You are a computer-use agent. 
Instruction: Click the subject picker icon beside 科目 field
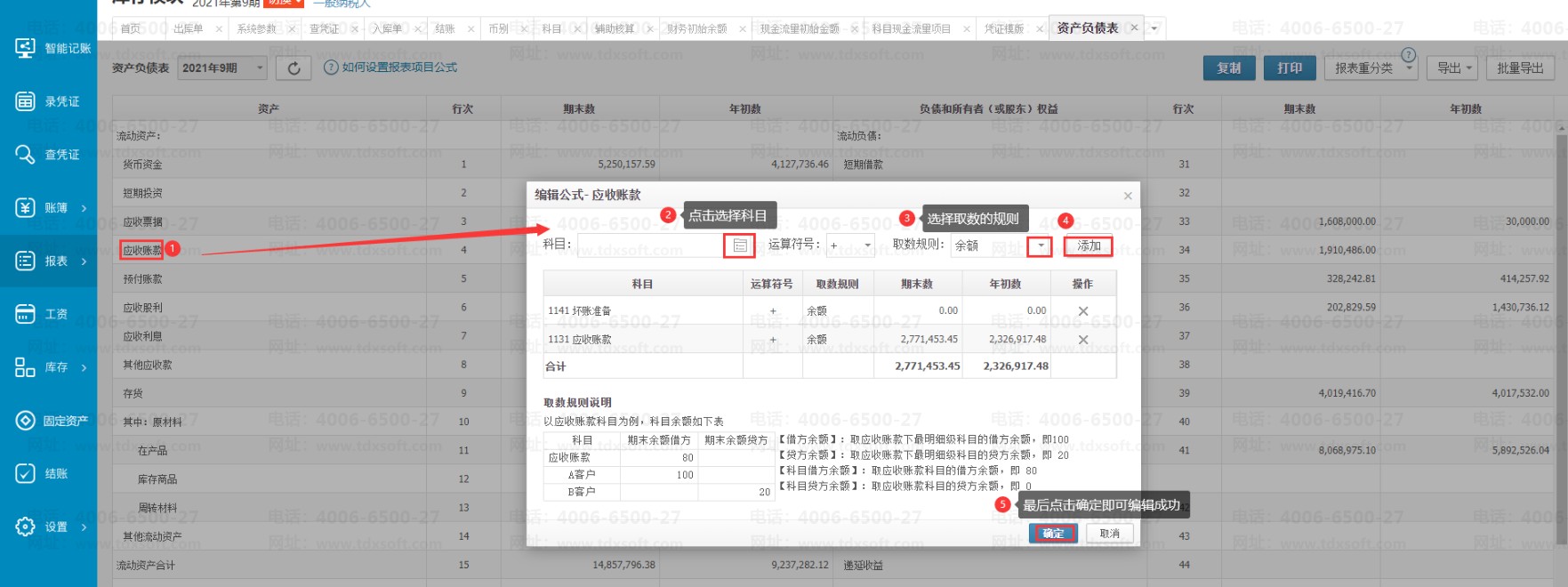point(739,245)
